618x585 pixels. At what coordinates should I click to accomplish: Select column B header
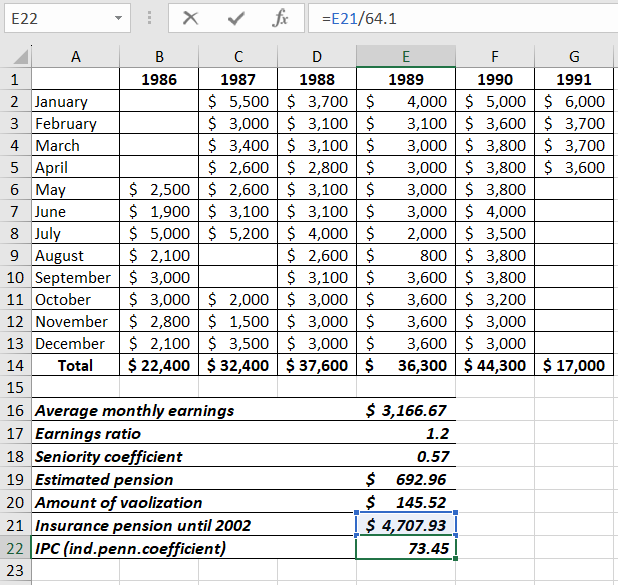(x=159, y=56)
